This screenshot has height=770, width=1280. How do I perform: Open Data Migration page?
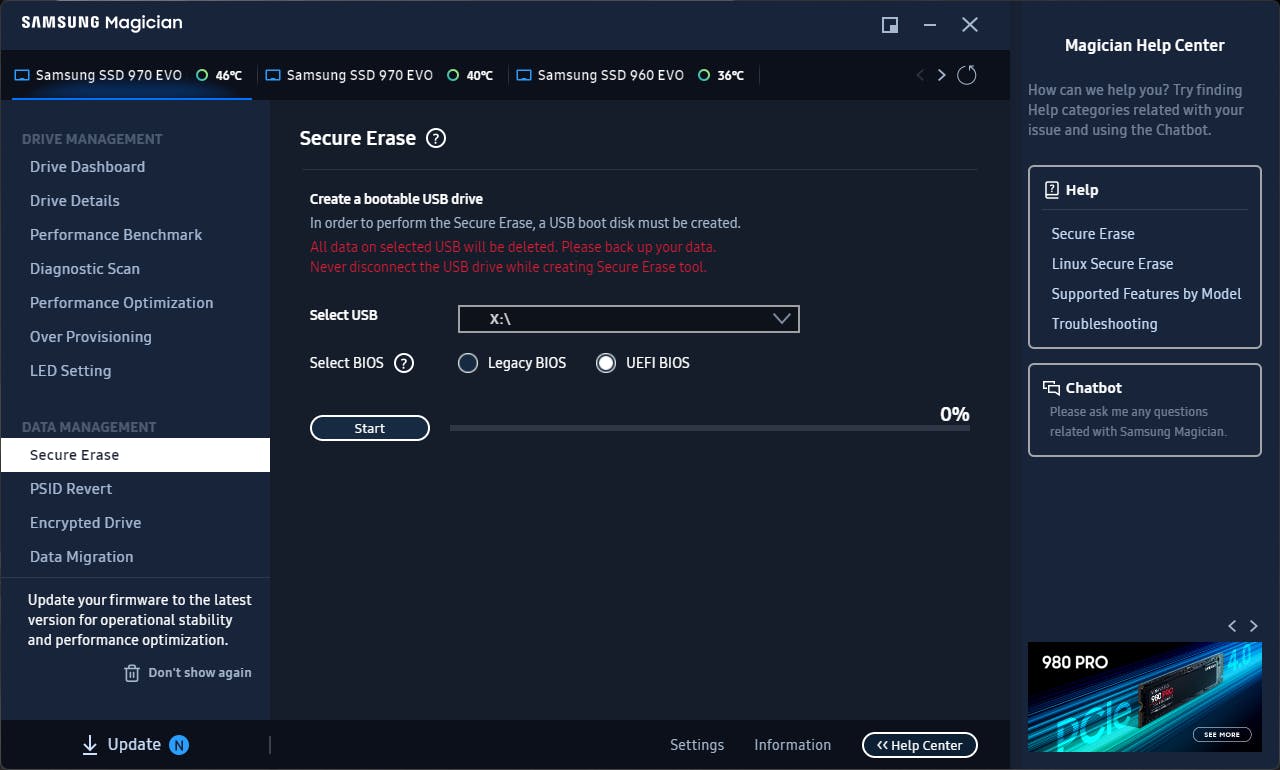click(x=81, y=557)
